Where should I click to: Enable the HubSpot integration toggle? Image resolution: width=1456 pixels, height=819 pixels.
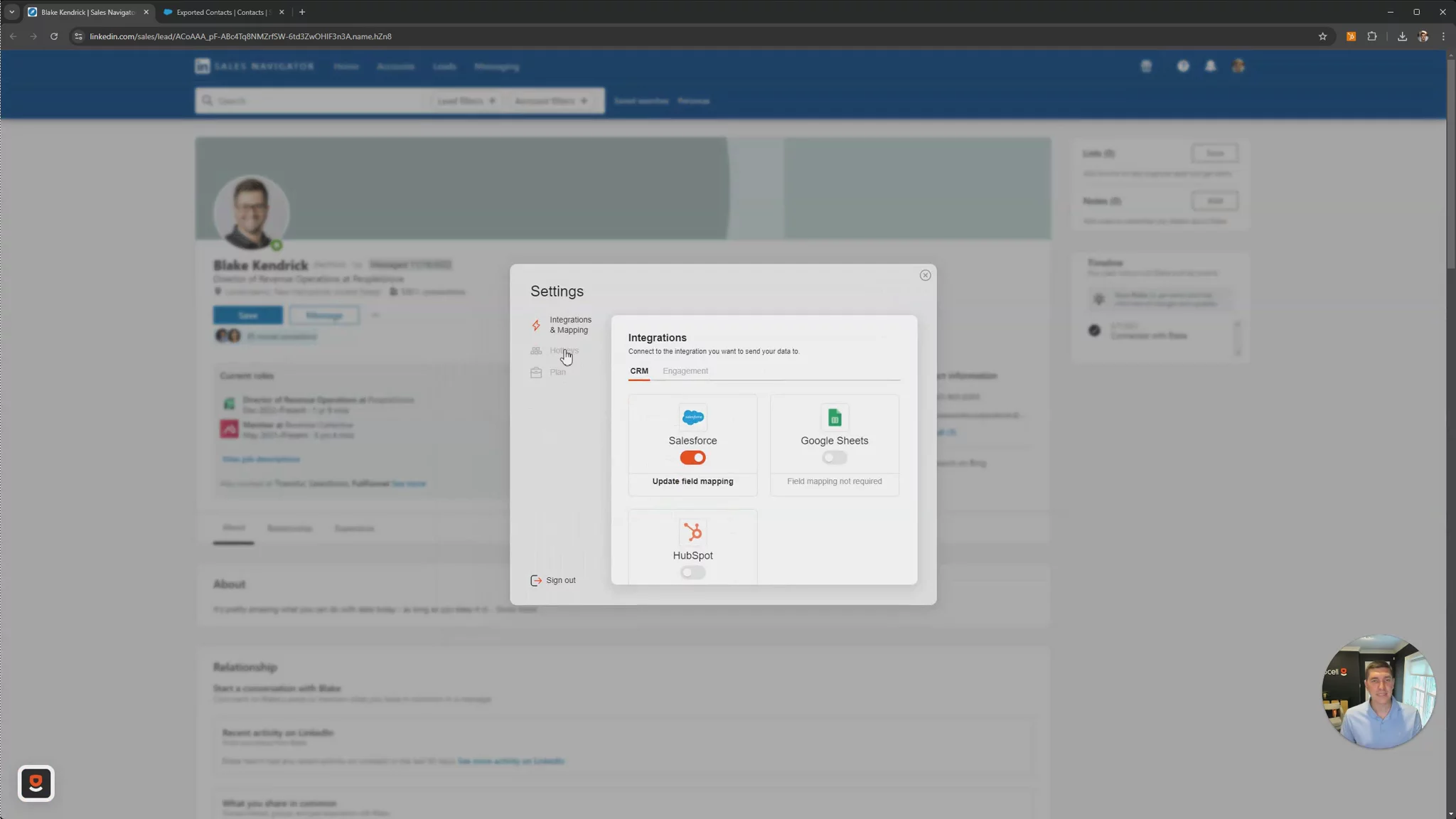pos(692,572)
